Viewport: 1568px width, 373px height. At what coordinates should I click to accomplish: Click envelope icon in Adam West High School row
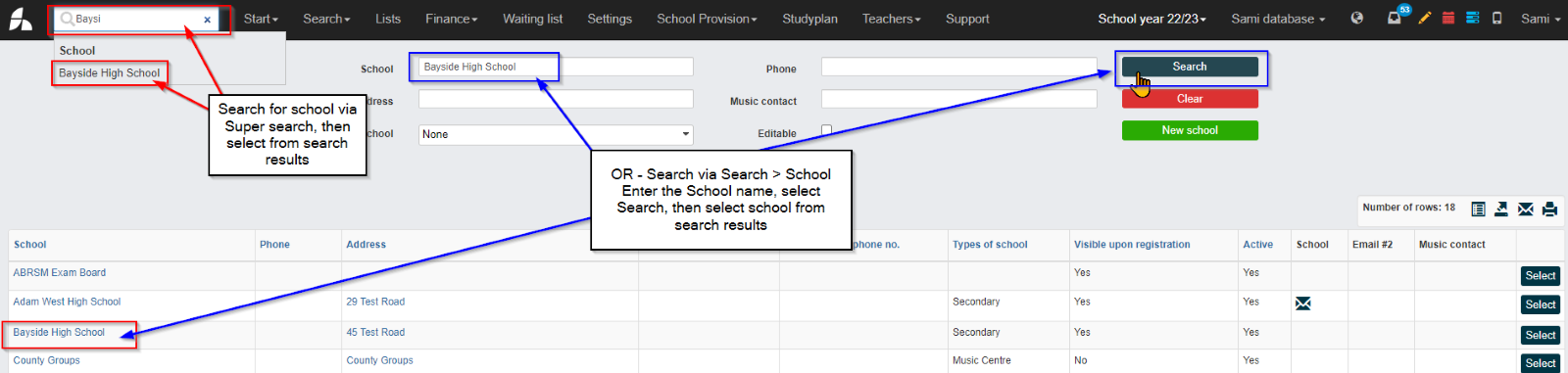coord(1302,303)
